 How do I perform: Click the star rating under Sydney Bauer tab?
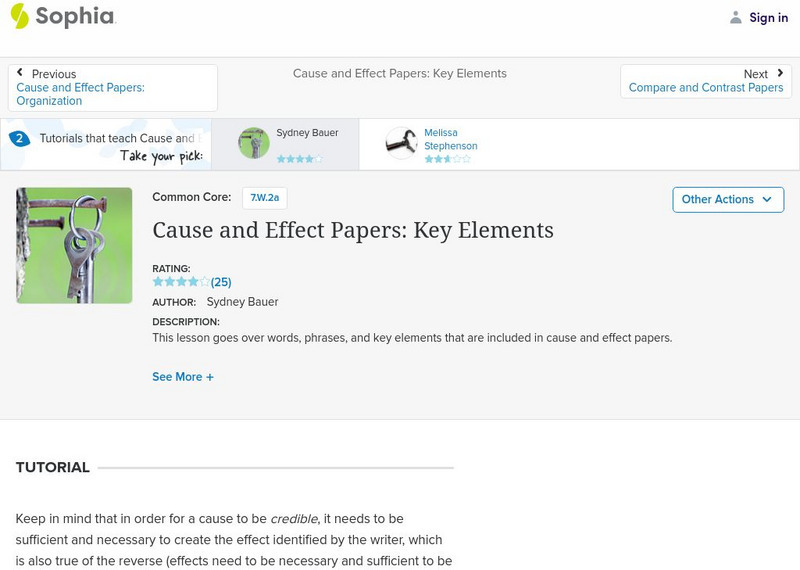[299, 159]
